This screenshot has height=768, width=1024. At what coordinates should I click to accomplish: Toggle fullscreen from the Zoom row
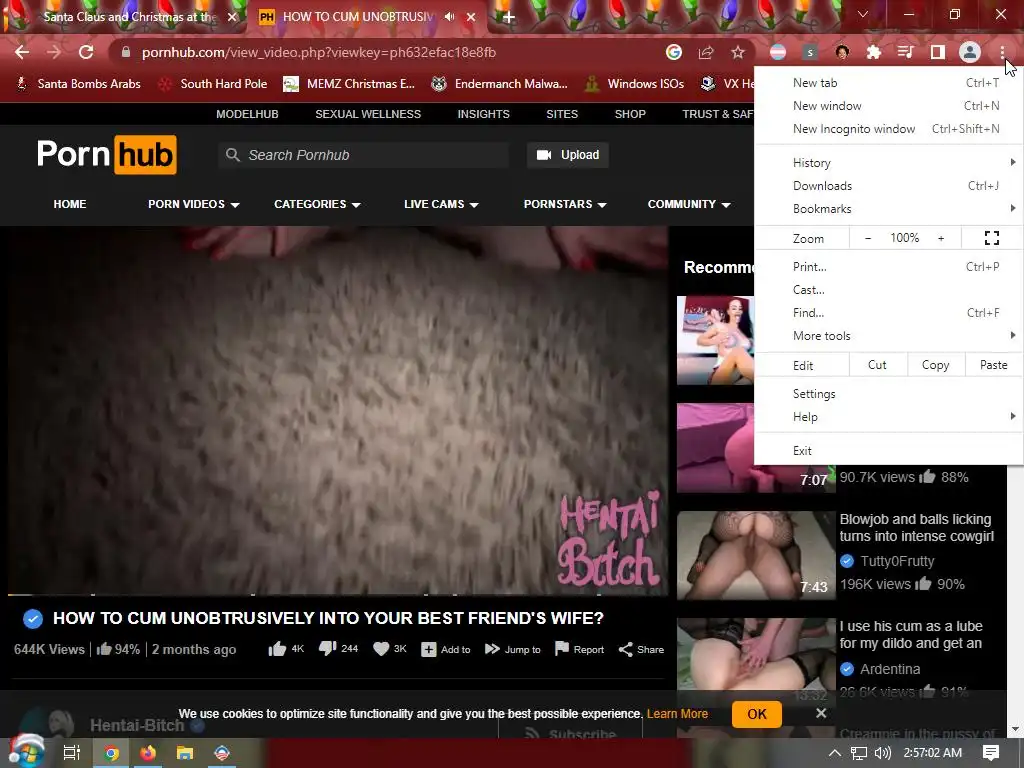(991, 238)
